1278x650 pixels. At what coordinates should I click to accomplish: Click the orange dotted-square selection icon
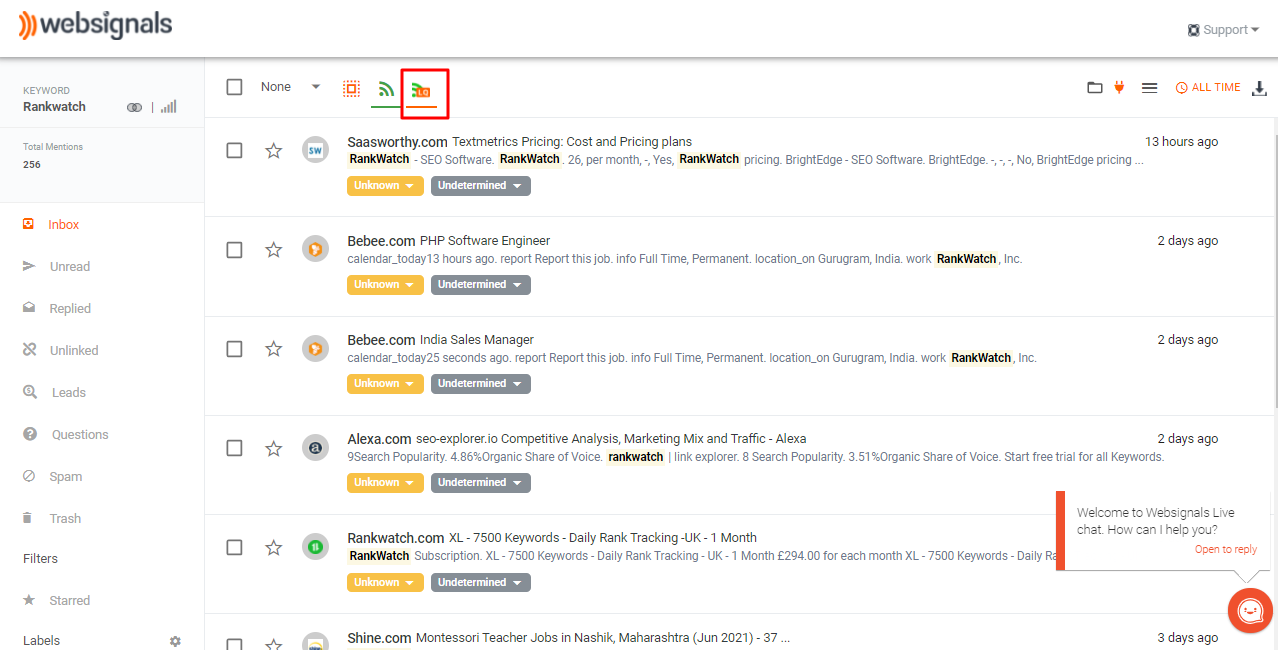tap(351, 88)
